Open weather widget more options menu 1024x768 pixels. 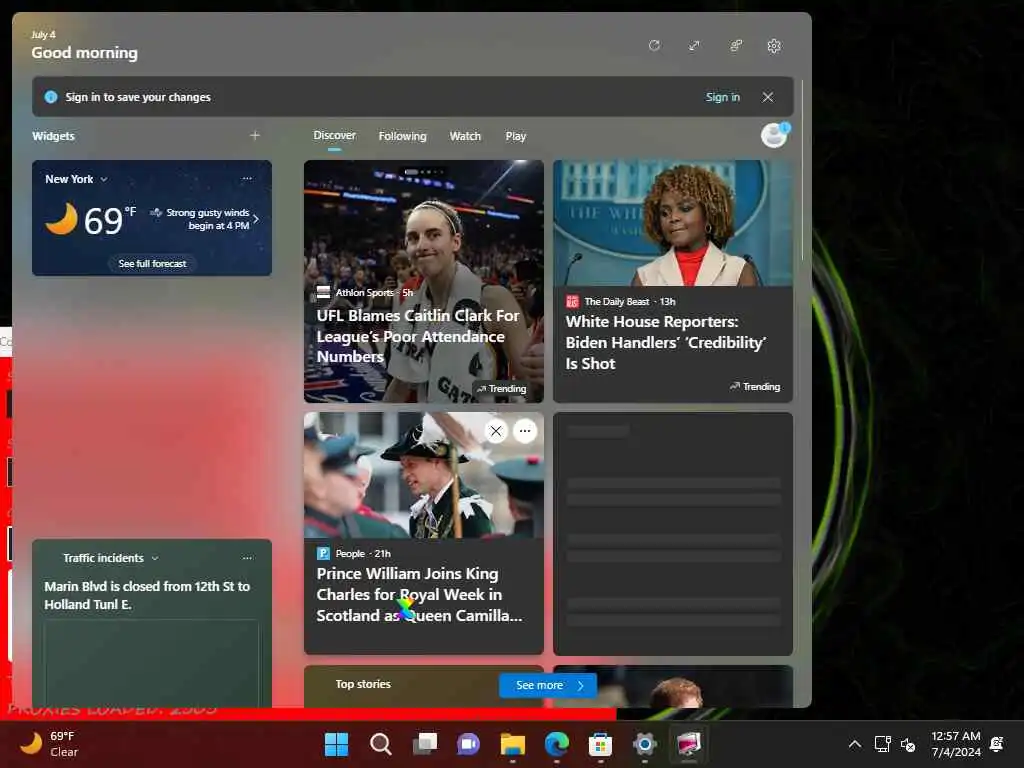247,178
